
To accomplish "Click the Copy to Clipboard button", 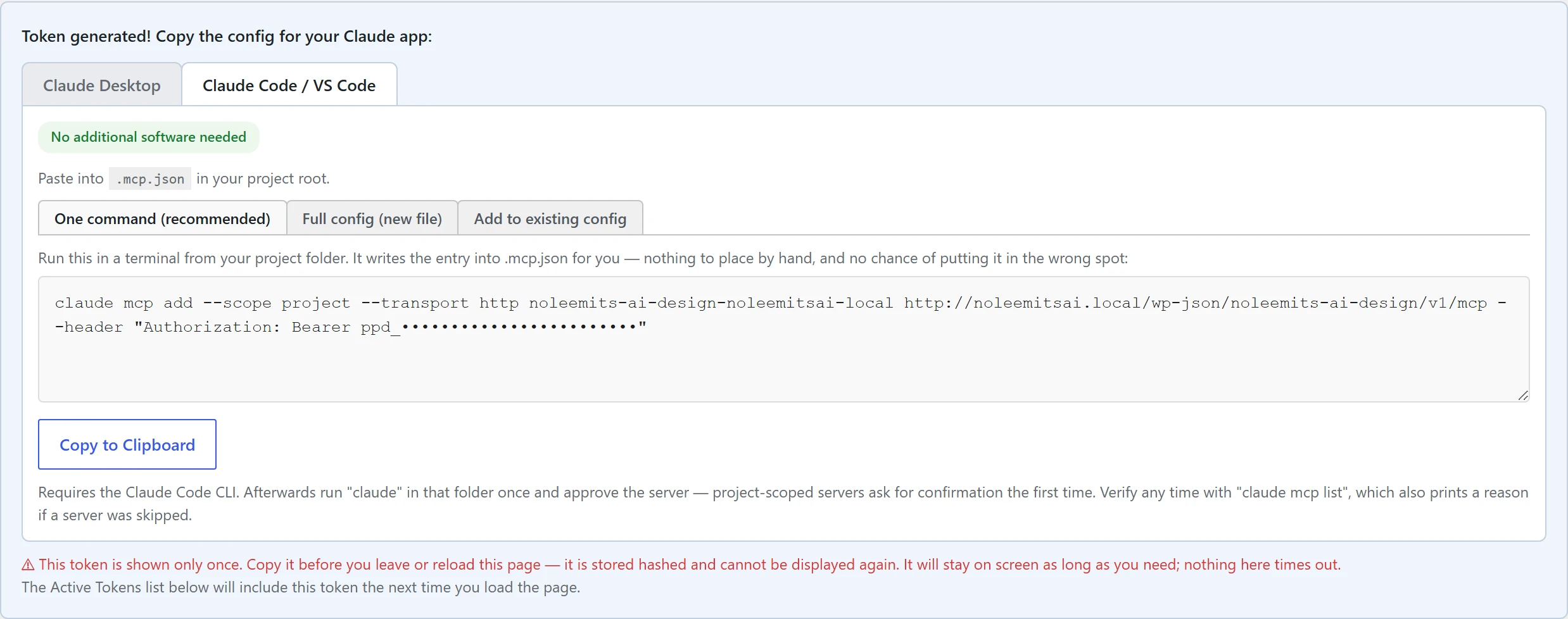I will (127, 444).
